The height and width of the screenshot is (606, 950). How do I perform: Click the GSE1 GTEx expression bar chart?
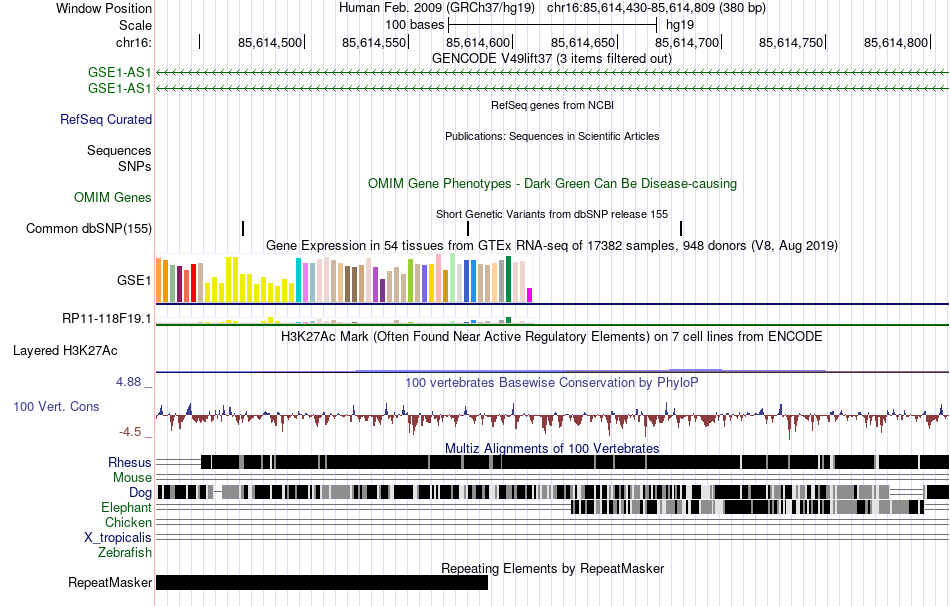(344, 279)
